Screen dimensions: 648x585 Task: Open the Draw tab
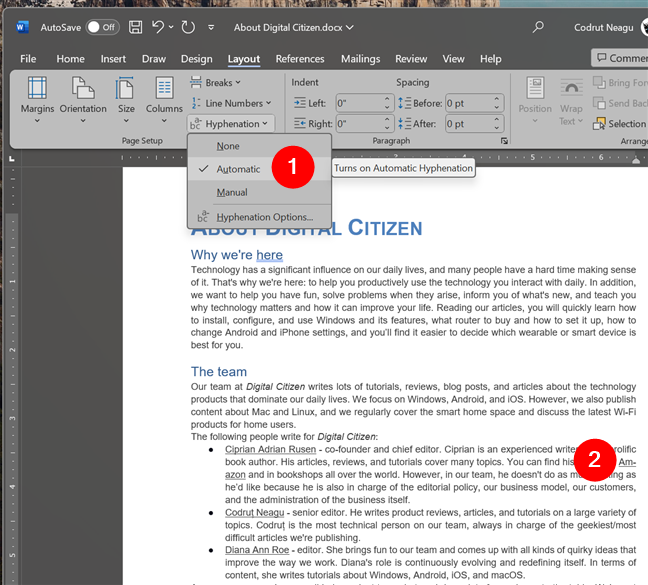[154, 59]
